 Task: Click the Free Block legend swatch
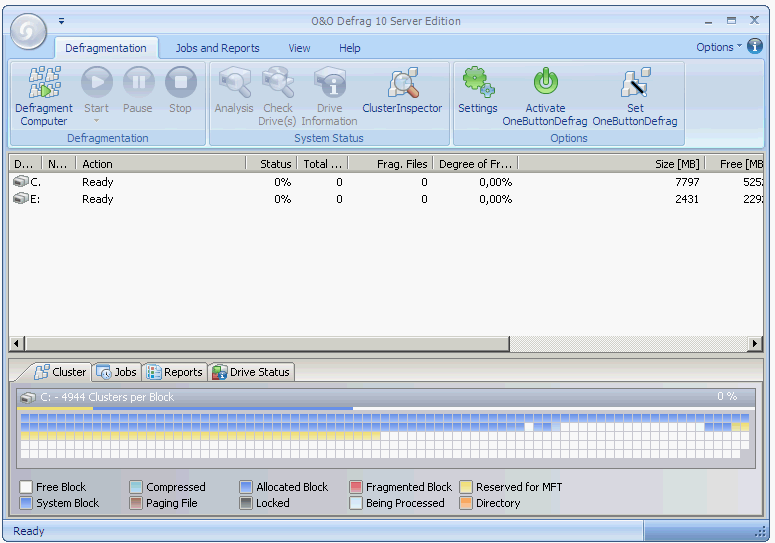(26, 487)
